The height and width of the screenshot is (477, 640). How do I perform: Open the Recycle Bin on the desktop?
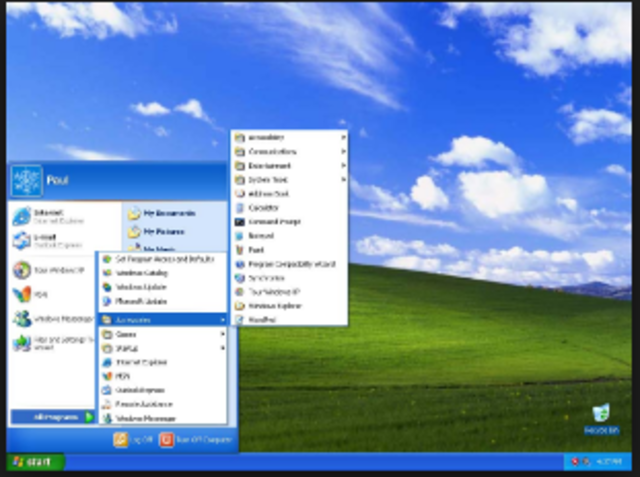(x=601, y=418)
